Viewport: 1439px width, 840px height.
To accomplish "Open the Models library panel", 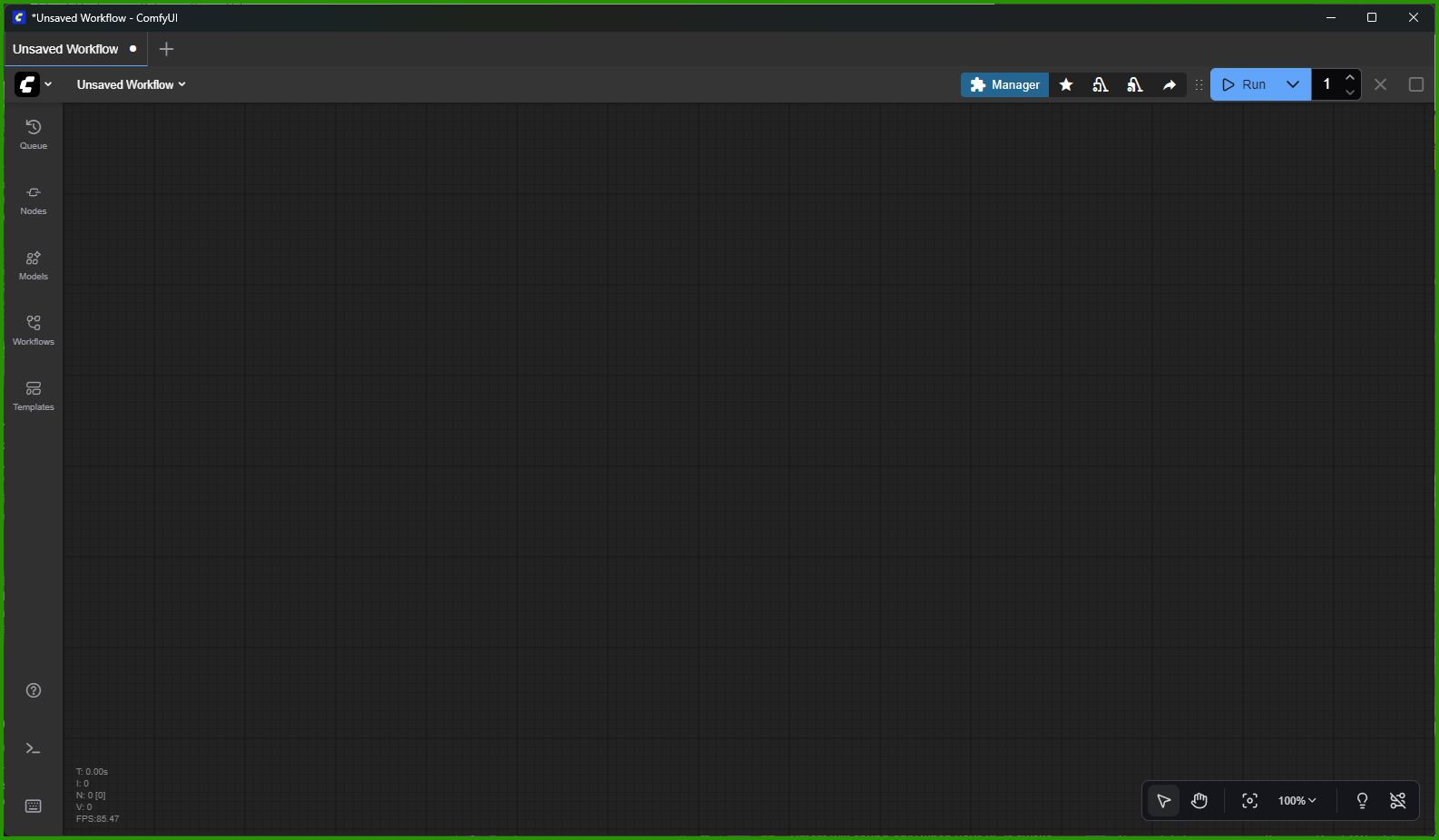I will [x=34, y=265].
